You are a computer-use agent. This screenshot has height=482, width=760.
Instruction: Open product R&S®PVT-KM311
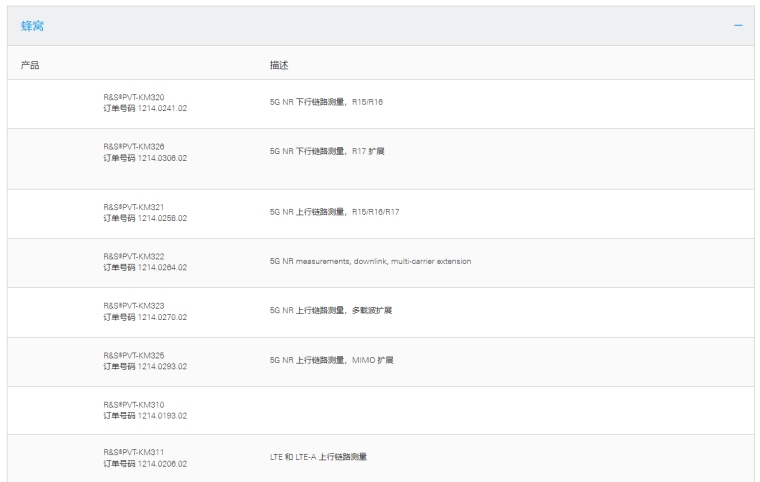pos(134,452)
